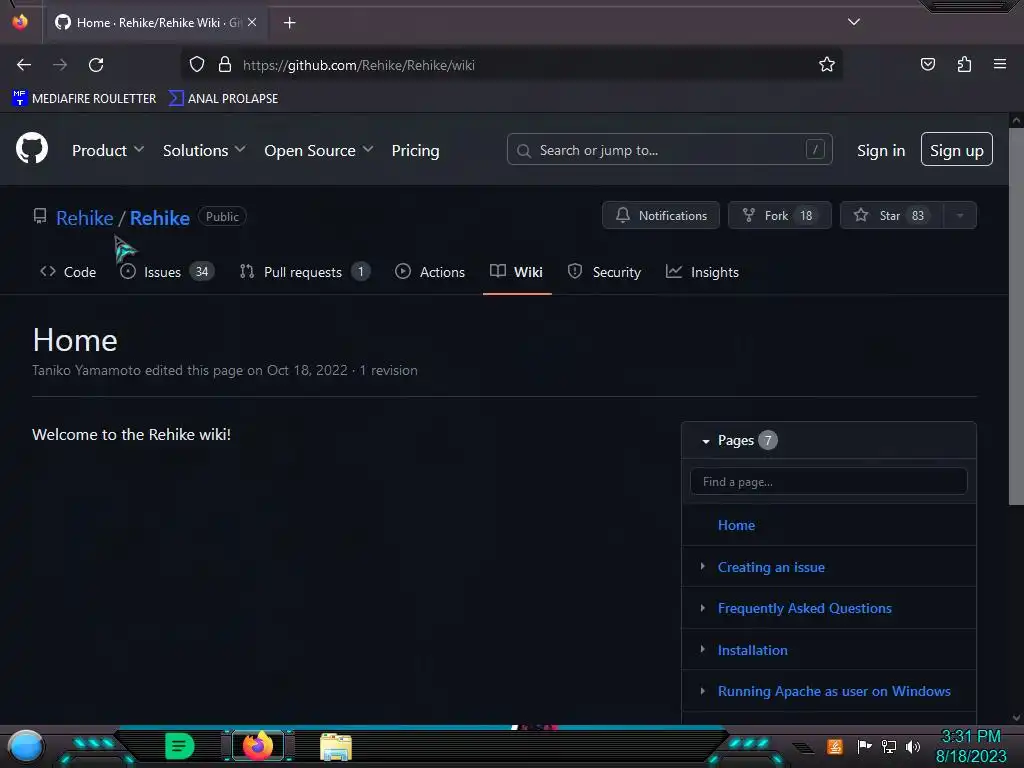This screenshot has width=1024, height=768.
Task: Open the Extensions puzzle icon
Action: (964, 65)
